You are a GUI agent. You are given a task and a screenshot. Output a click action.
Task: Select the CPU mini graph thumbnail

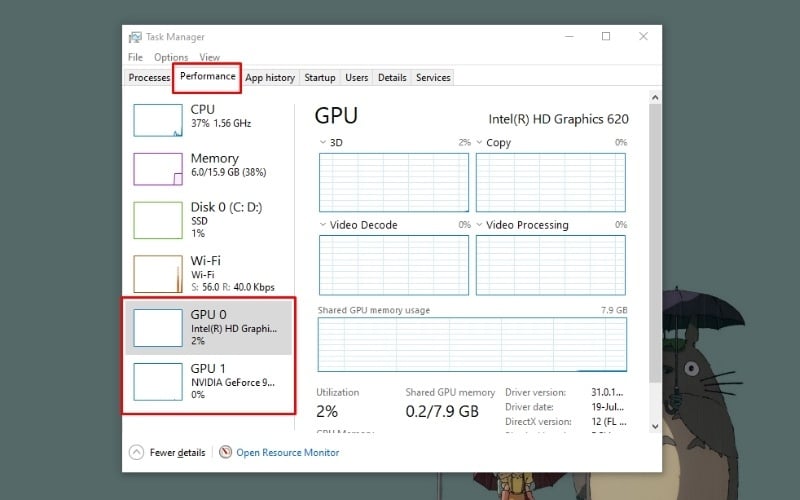[158, 120]
